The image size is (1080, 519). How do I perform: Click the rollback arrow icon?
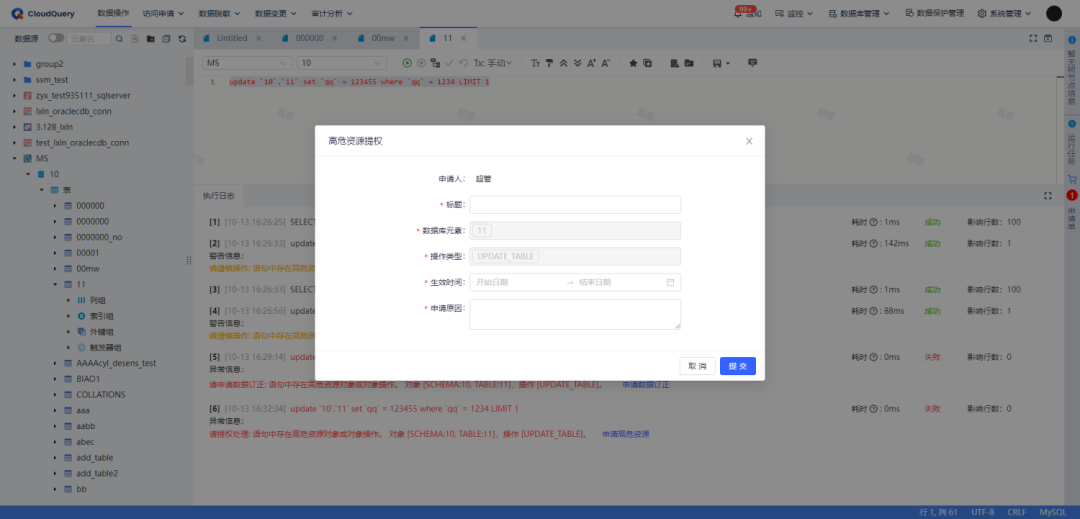pos(463,63)
